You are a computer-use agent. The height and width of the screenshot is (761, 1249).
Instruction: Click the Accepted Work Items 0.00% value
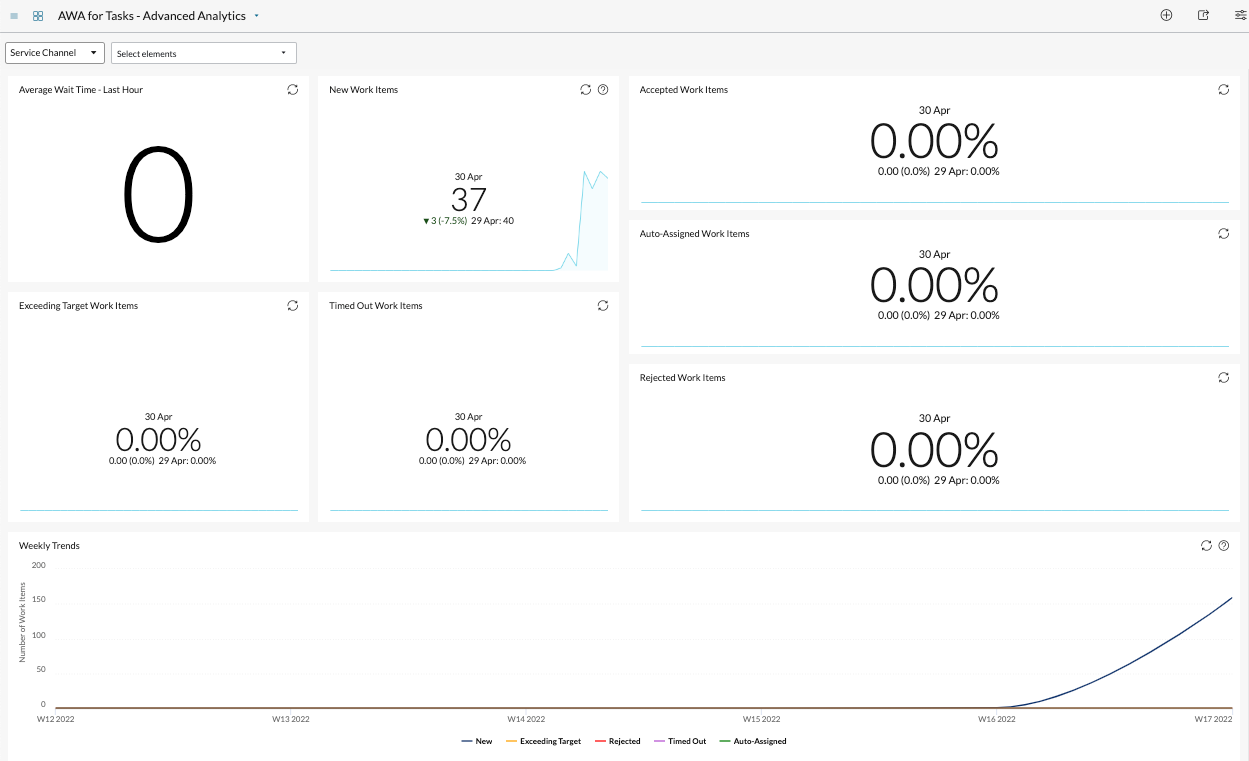click(934, 141)
